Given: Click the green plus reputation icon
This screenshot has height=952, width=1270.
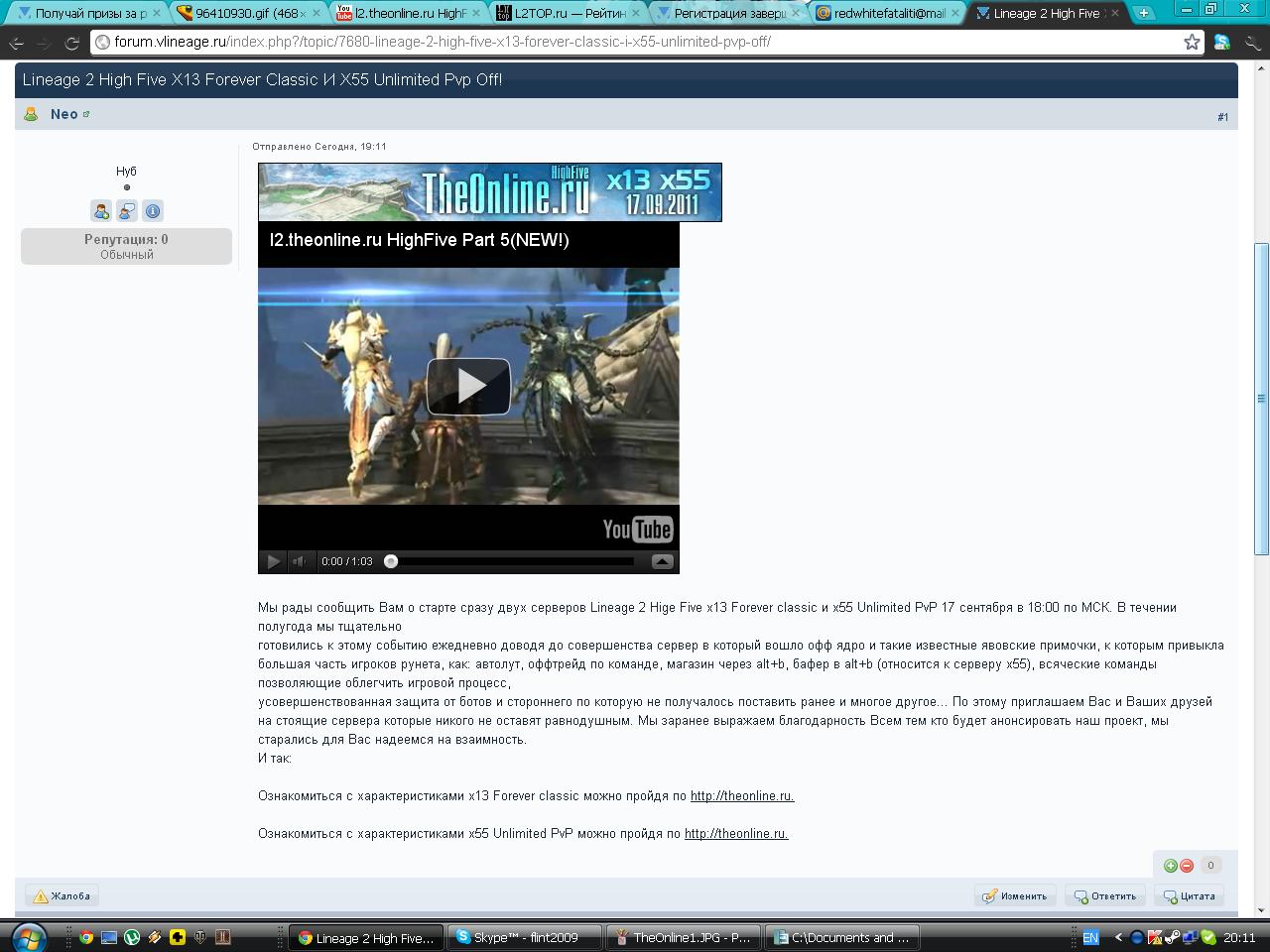Looking at the screenshot, I should pyautogui.click(x=1171, y=866).
